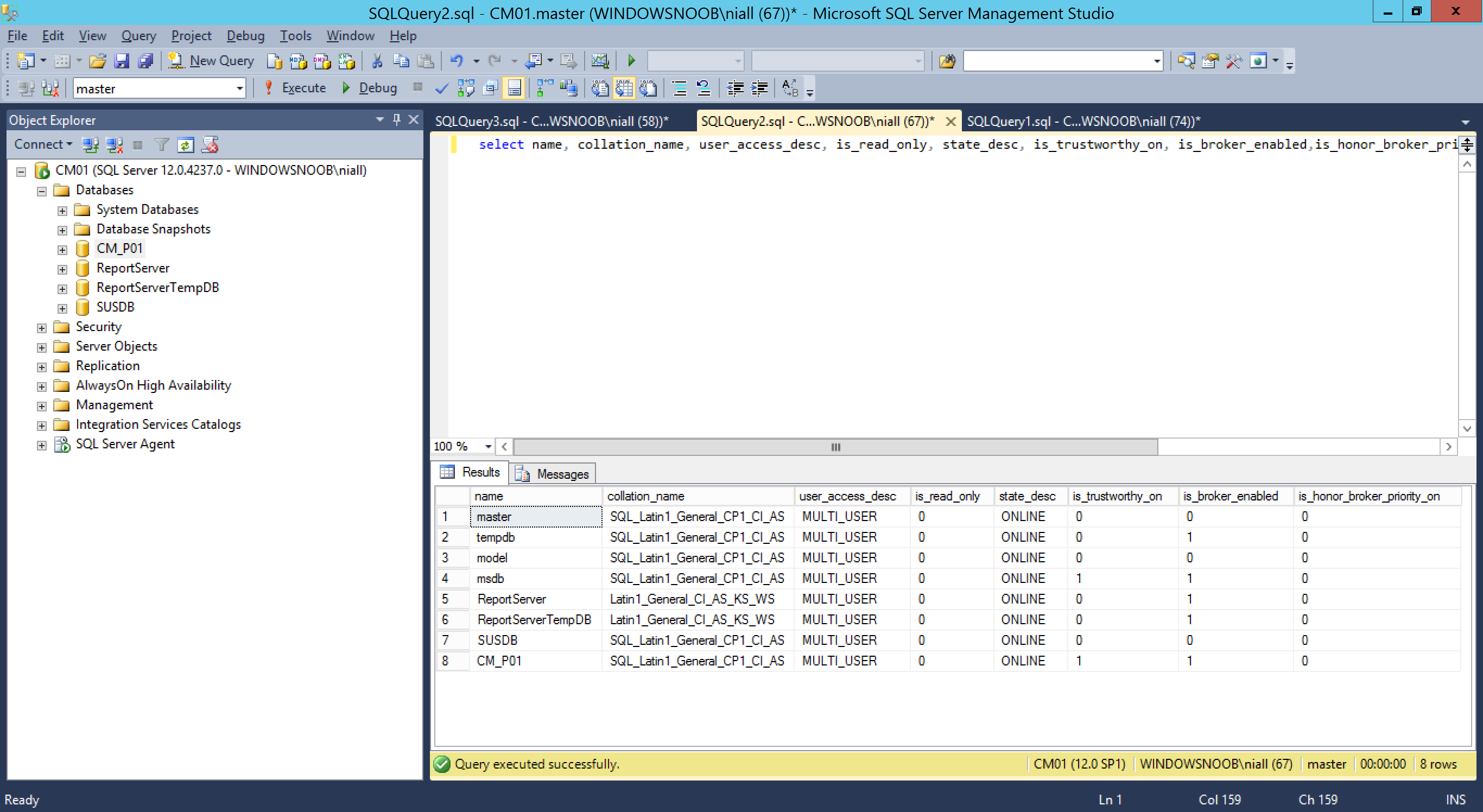Save the query with the floppy disk icon
Image resolution: width=1483 pixels, height=812 pixels.
click(x=122, y=60)
